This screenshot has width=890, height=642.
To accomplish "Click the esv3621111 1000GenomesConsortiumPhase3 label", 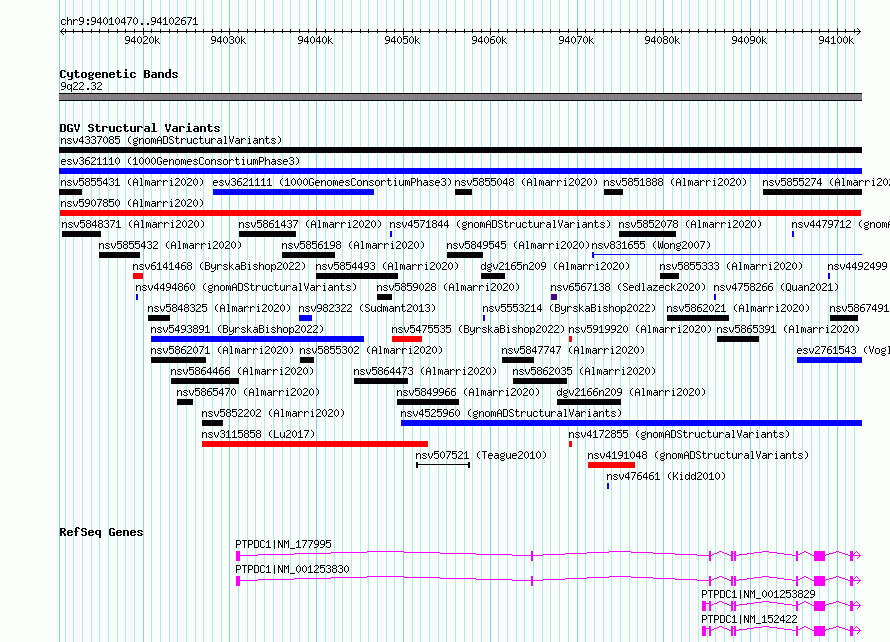I will [x=332, y=182].
